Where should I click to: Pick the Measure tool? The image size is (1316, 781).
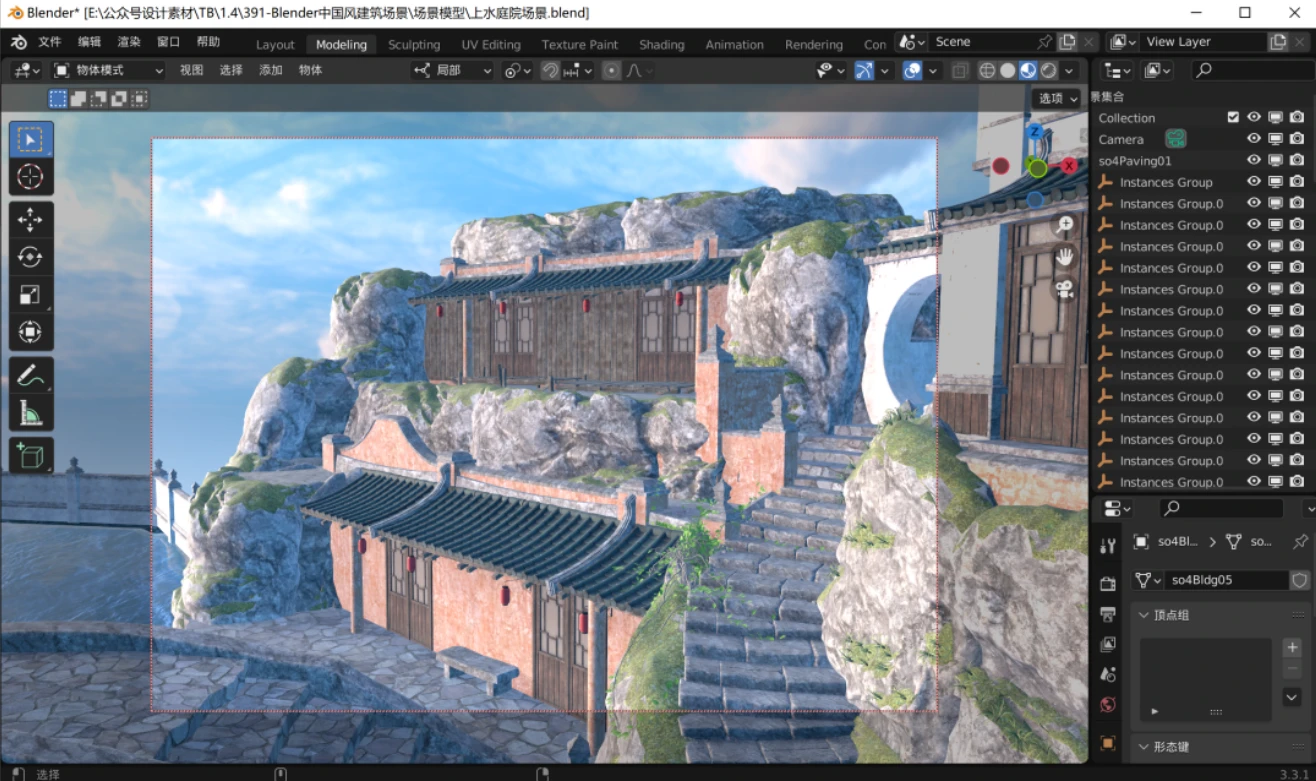click(31, 411)
